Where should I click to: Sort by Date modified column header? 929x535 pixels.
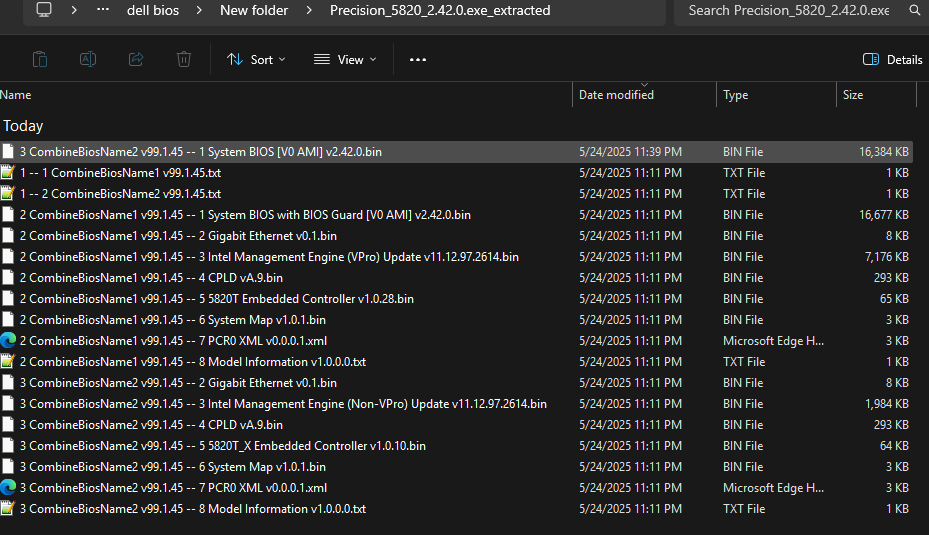click(616, 95)
